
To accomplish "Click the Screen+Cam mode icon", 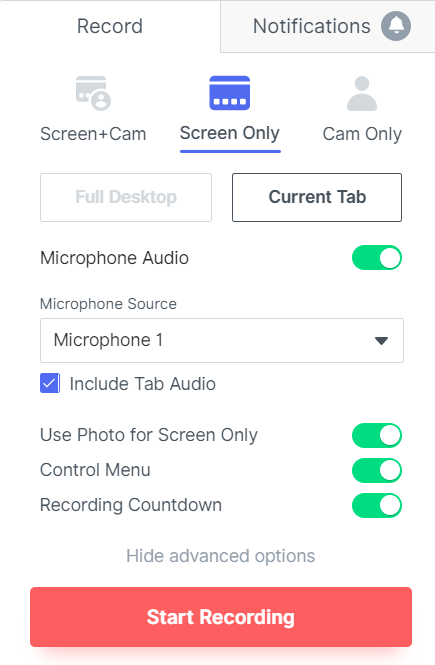I will coord(93,93).
